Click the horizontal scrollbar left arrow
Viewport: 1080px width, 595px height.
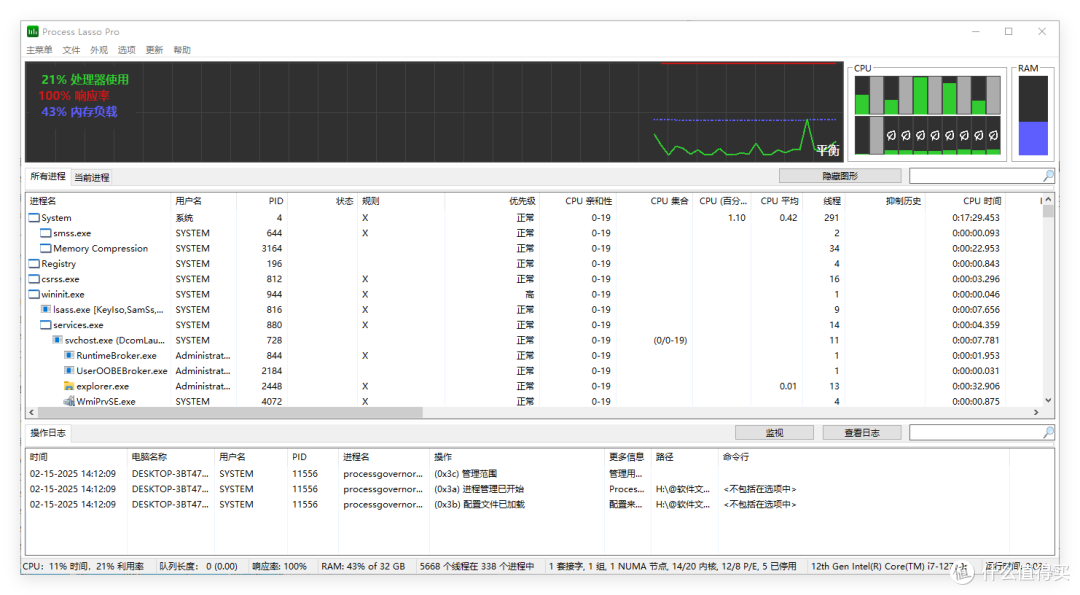click(32, 412)
